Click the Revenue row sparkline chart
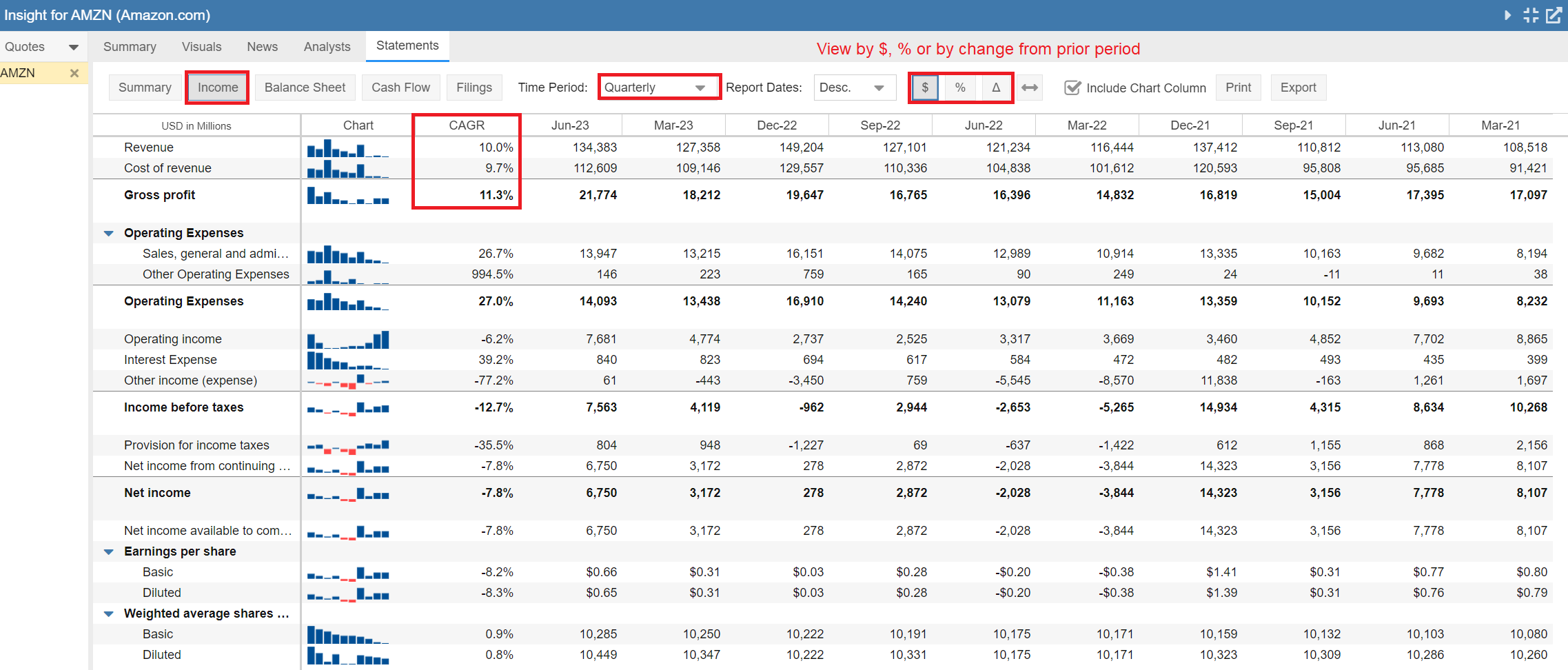This screenshot has height=670, width=1568. coord(348,148)
